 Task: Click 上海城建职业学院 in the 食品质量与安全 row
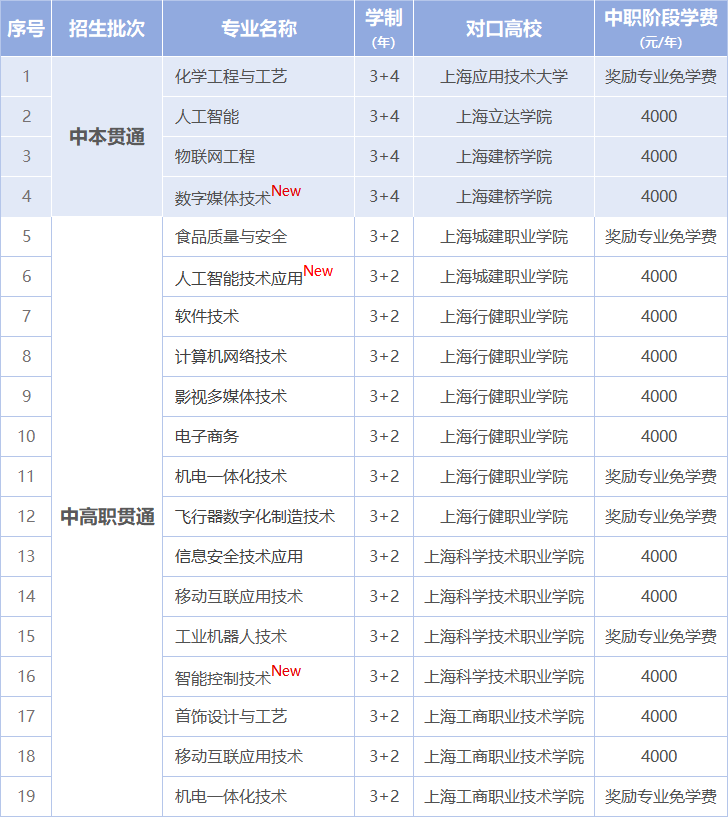(x=504, y=236)
